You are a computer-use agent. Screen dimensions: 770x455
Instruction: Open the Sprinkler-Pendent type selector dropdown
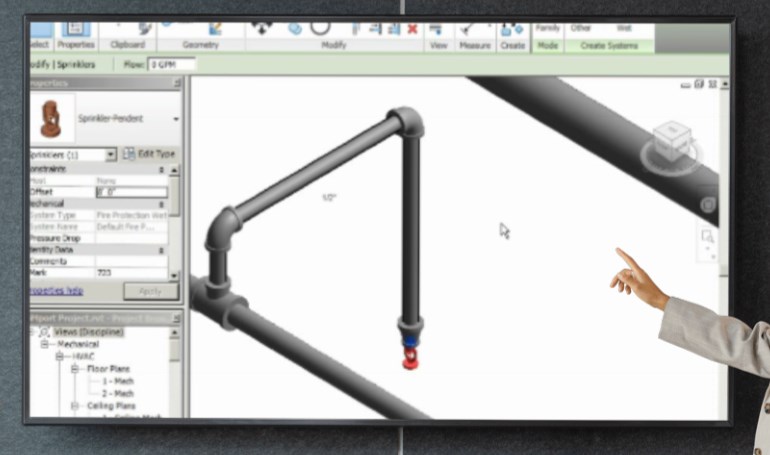pyautogui.click(x=176, y=119)
